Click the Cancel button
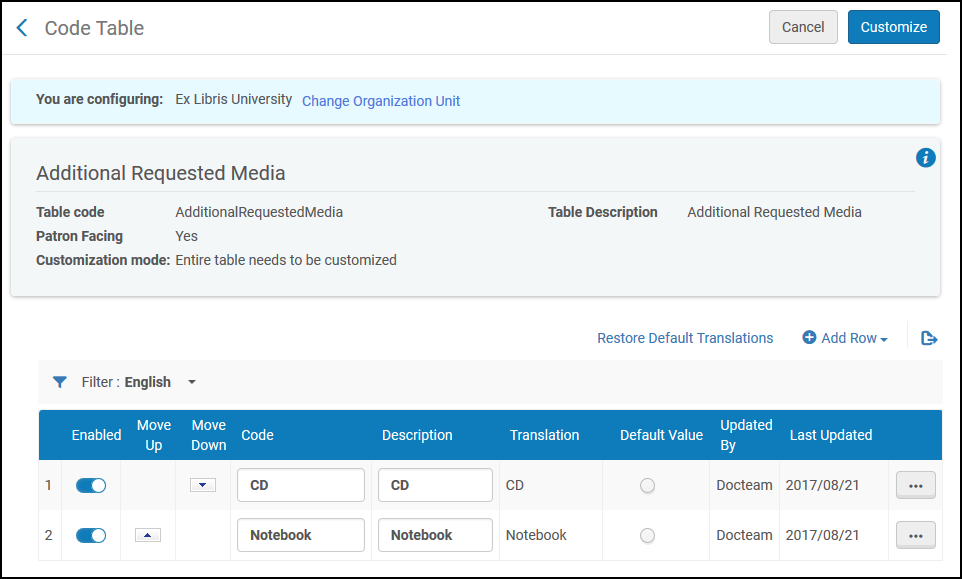962x579 pixels. pos(803,27)
